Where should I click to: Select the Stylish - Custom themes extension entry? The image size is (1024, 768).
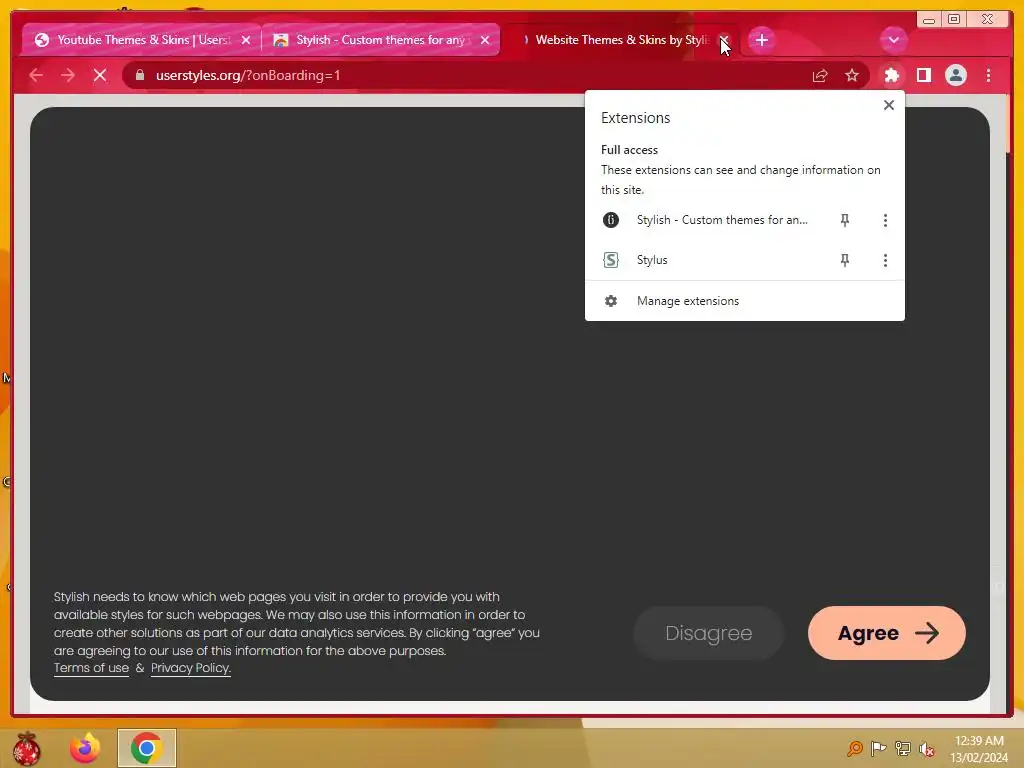tap(722, 220)
